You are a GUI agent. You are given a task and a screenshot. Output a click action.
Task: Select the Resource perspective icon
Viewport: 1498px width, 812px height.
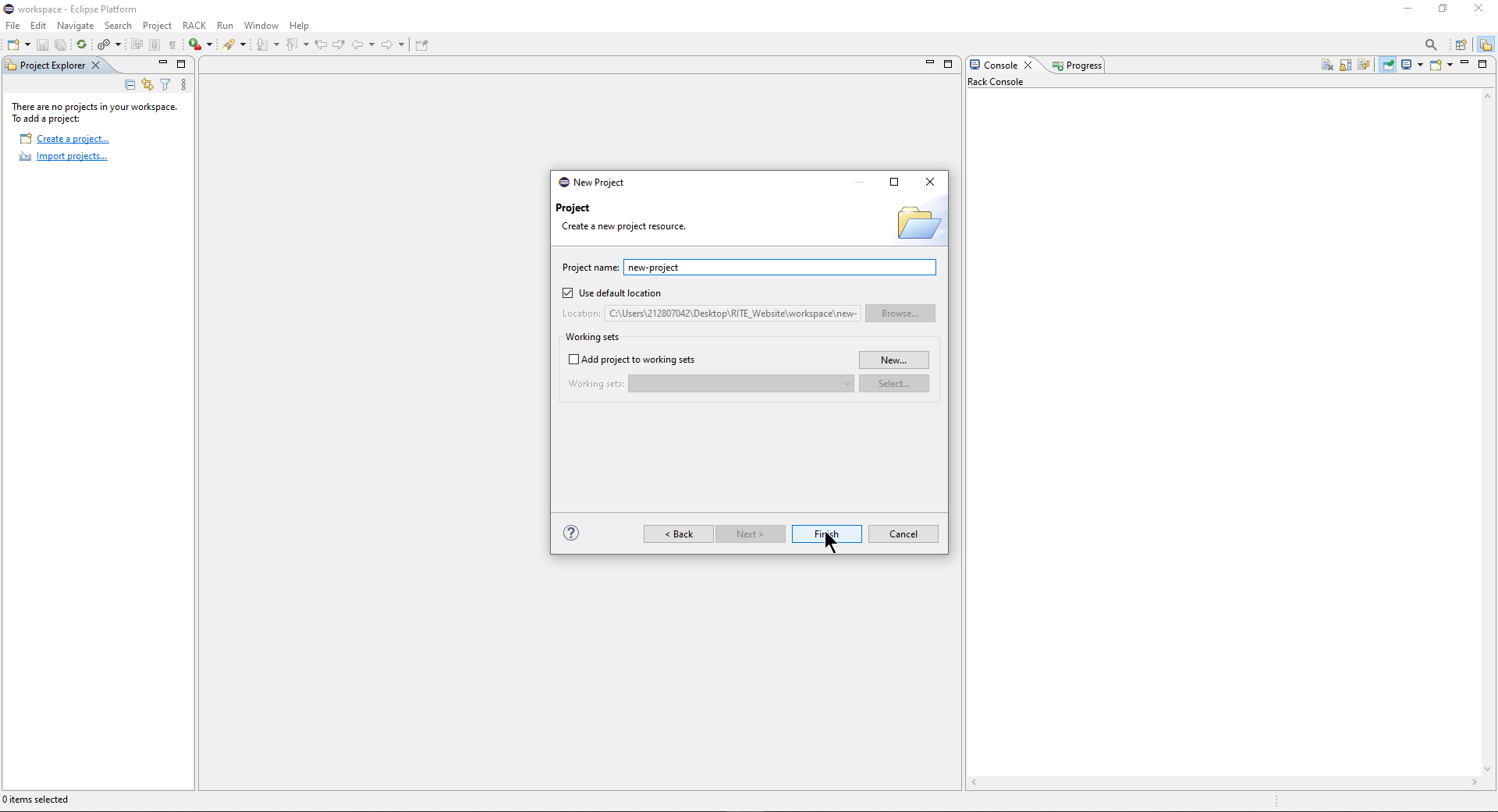1486,44
